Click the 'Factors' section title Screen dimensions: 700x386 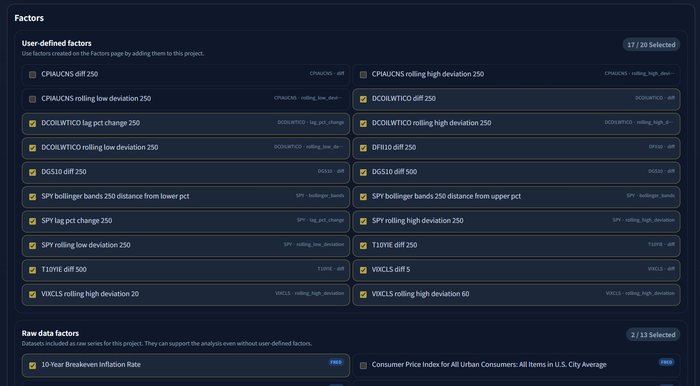click(x=29, y=18)
